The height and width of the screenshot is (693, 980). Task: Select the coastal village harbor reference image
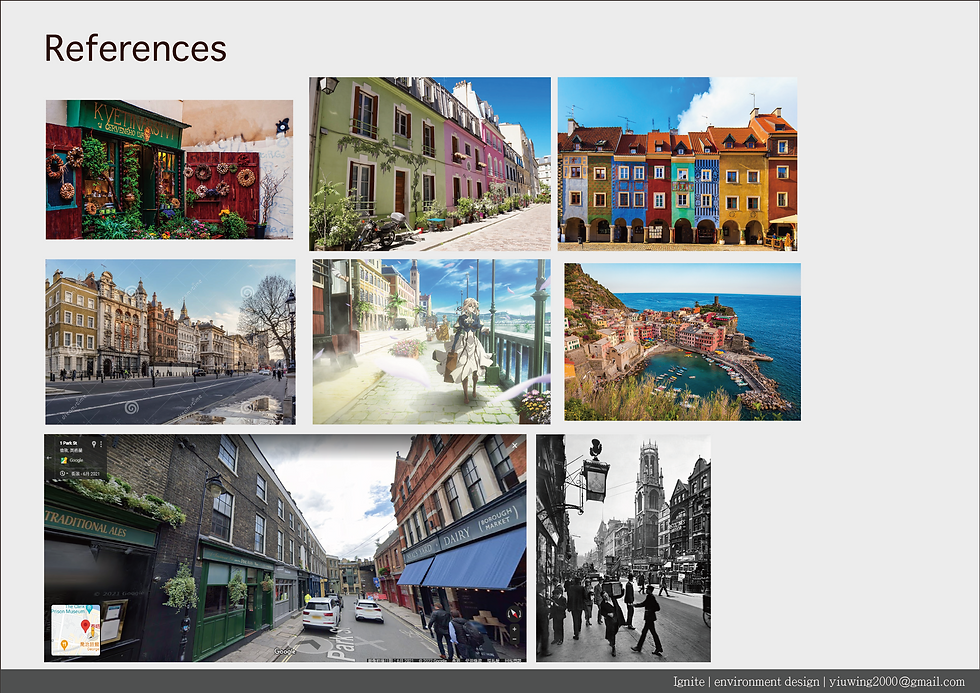click(682, 342)
